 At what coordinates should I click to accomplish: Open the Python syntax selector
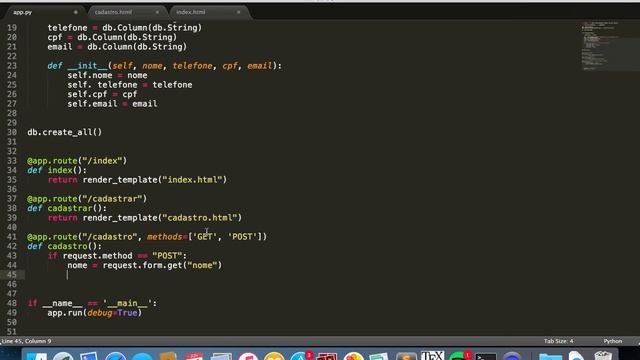pyautogui.click(x=613, y=341)
